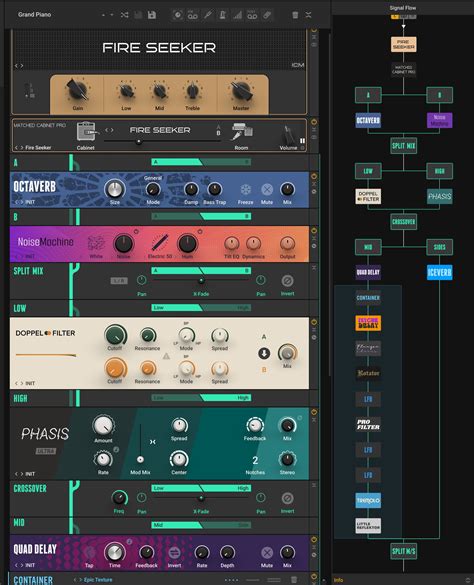This screenshot has width=474, height=585.
Task: Switch Doppel Filter to the next preset from INIT
Action: click(x=22, y=383)
